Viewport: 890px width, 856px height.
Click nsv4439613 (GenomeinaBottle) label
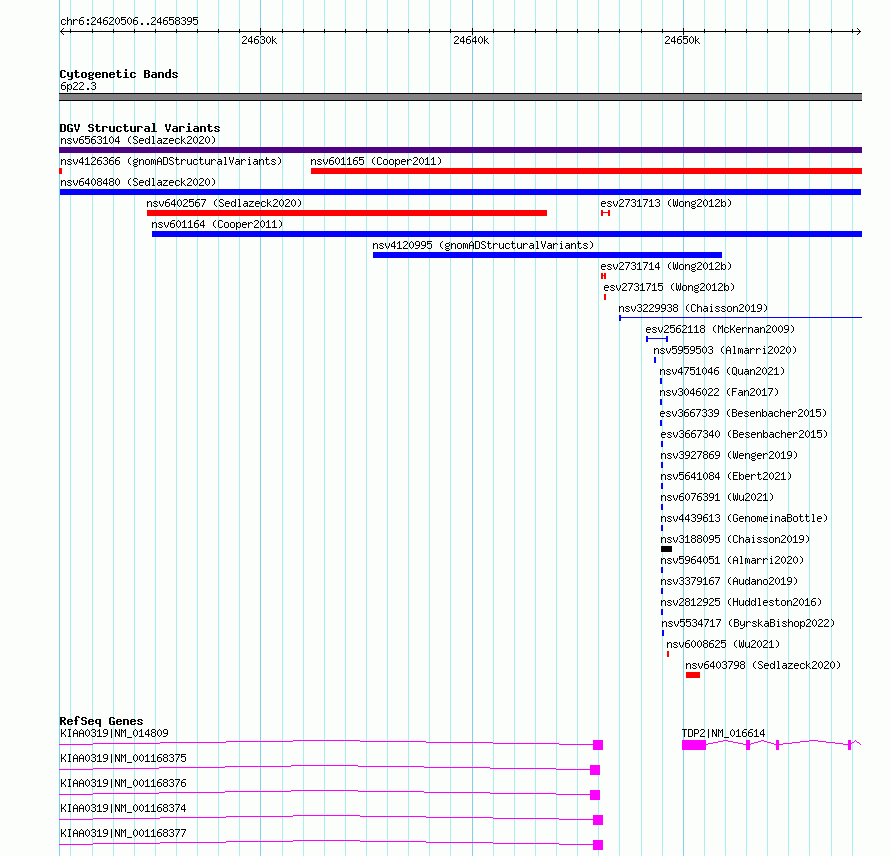point(744,518)
